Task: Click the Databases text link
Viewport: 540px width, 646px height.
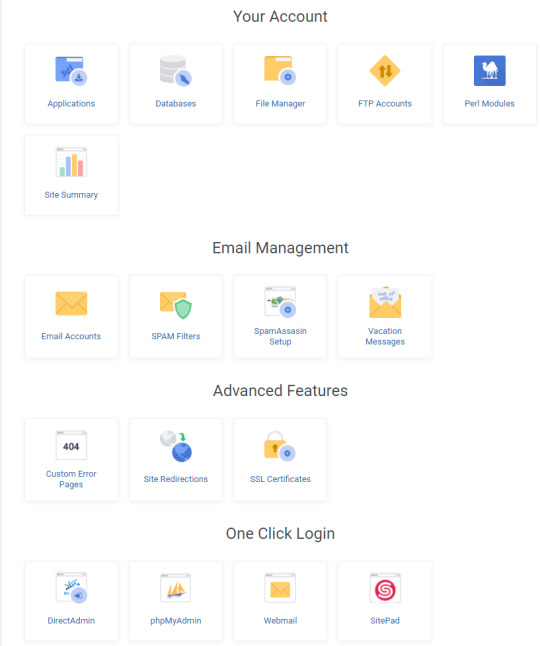Action: [x=176, y=103]
